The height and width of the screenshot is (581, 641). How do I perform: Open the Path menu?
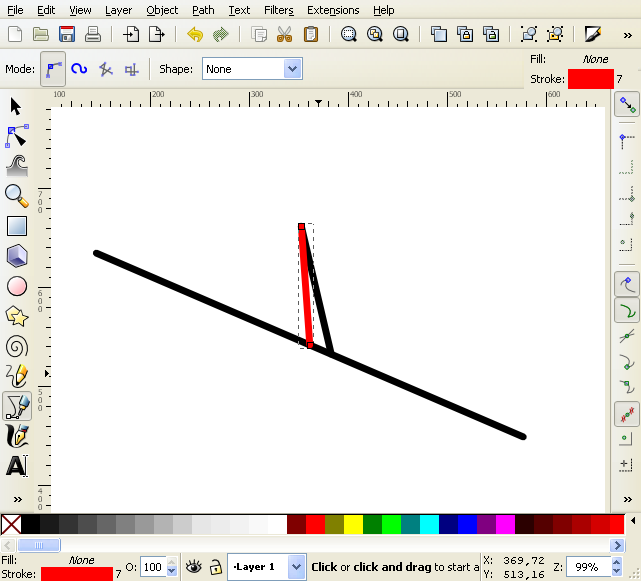coord(203,10)
